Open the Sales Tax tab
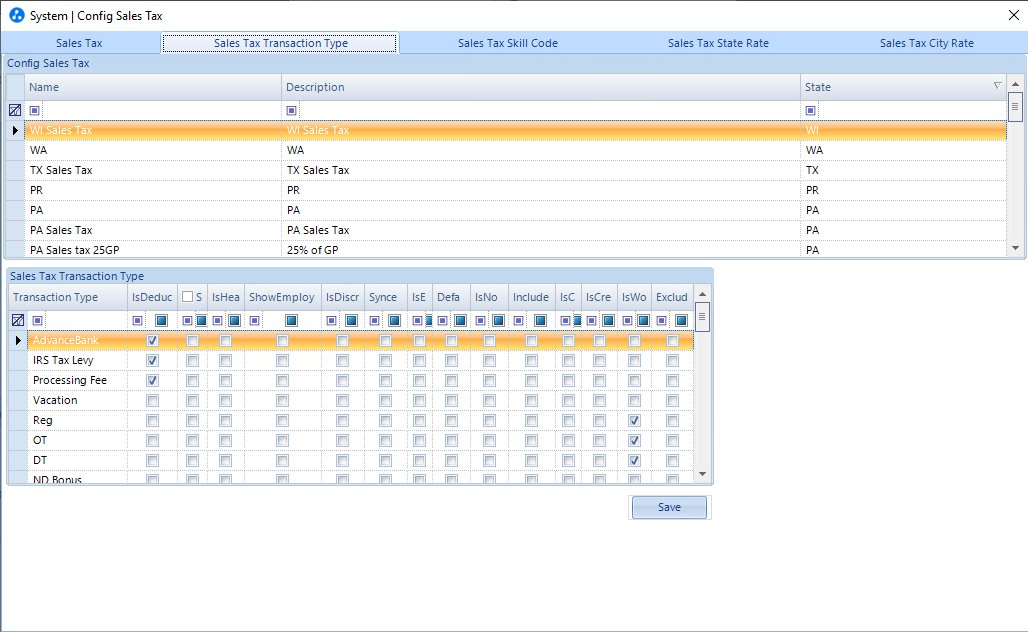Image resolution: width=1028 pixels, height=632 pixels. pos(79,43)
